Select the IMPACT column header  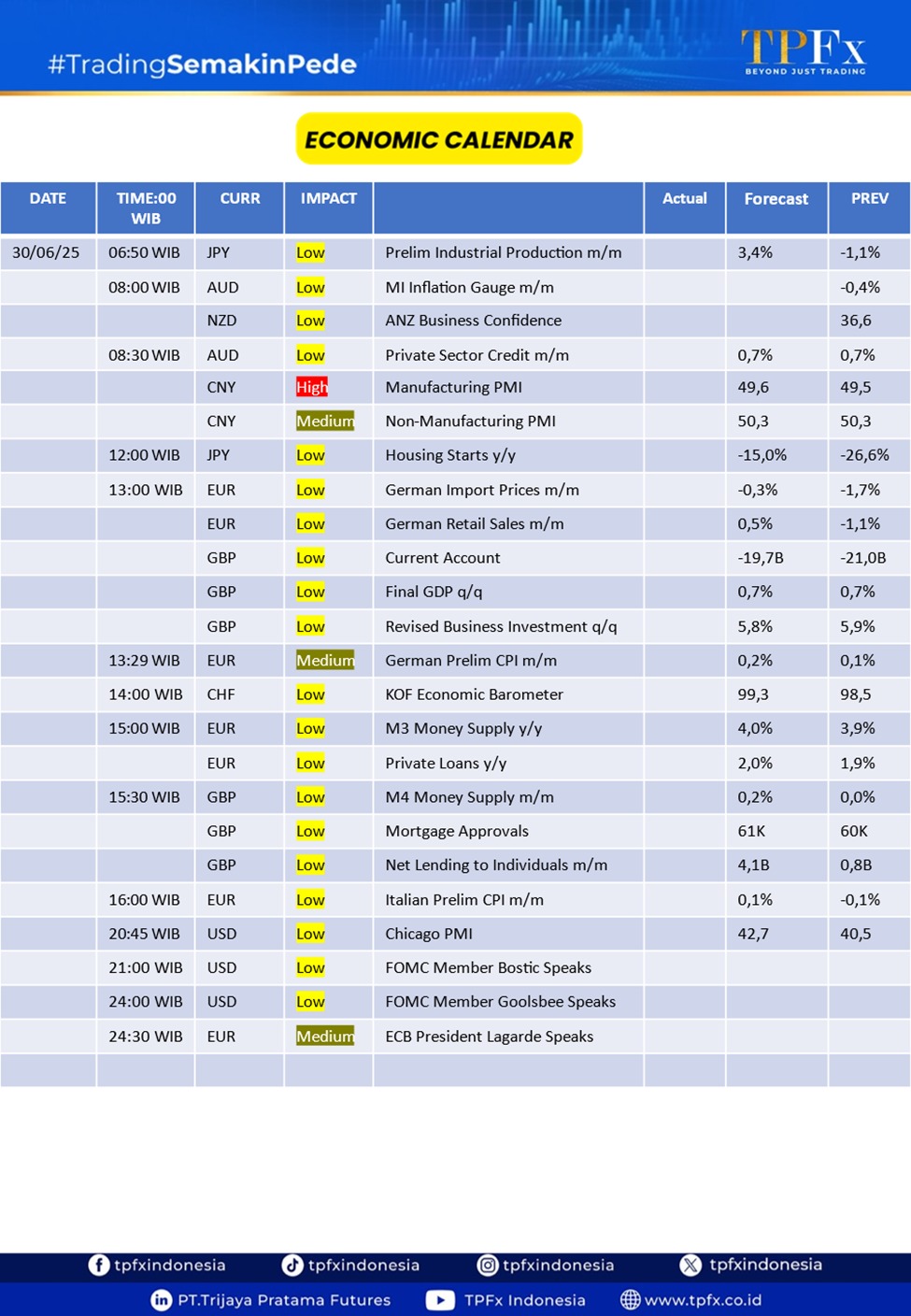coord(328,198)
